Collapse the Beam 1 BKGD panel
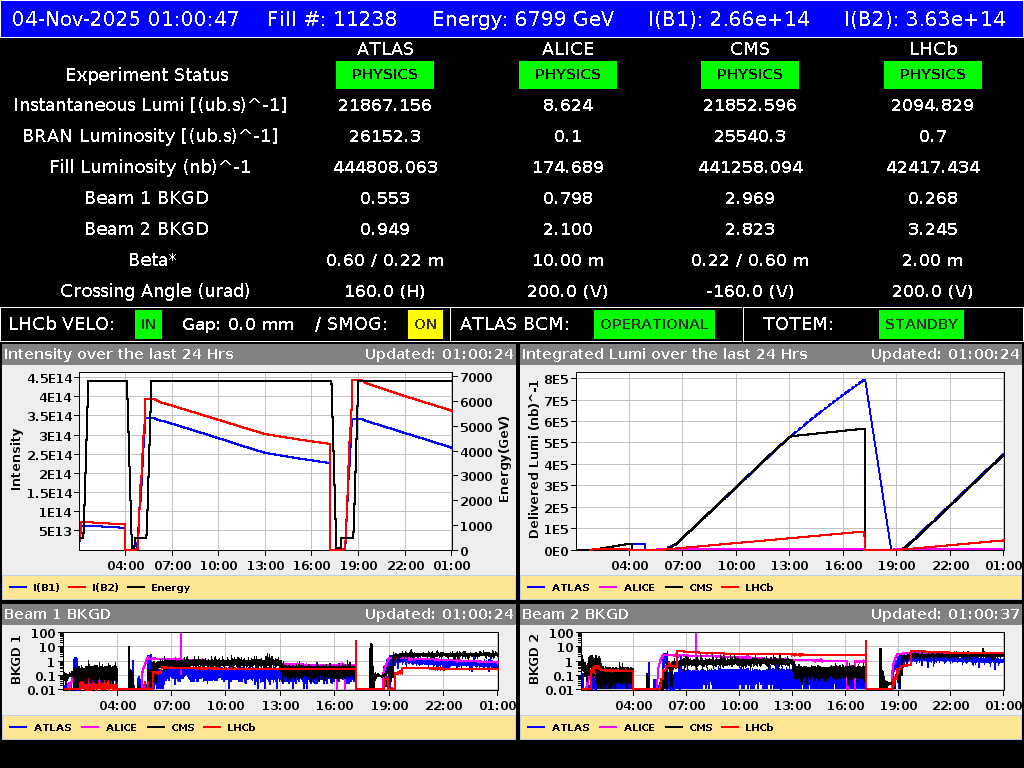The width and height of the screenshot is (1024, 768). (x=60, y=615)
